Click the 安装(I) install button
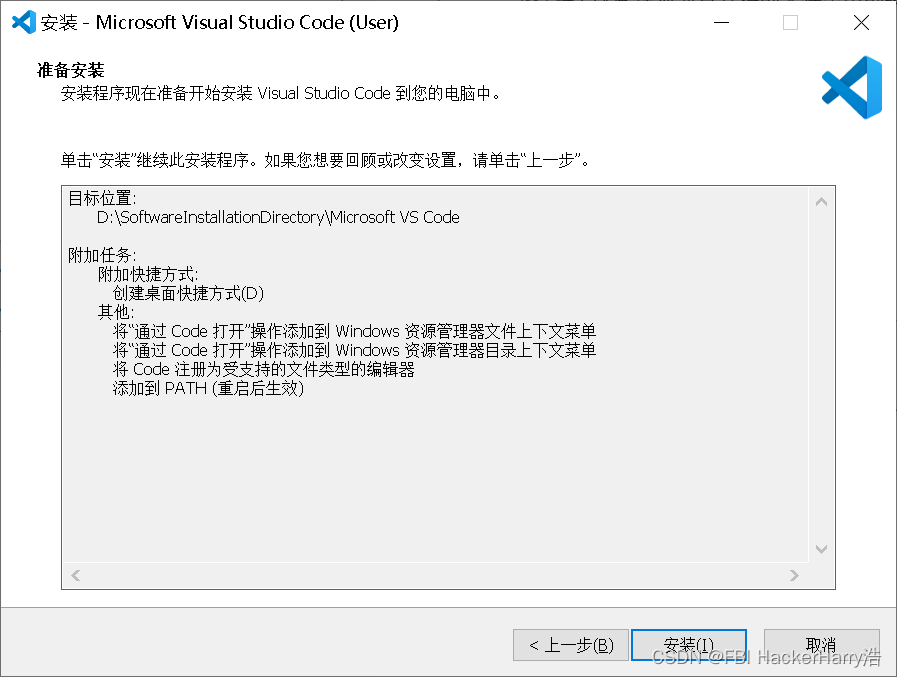Viewport: 897px width, 677px height. [689, 645]
